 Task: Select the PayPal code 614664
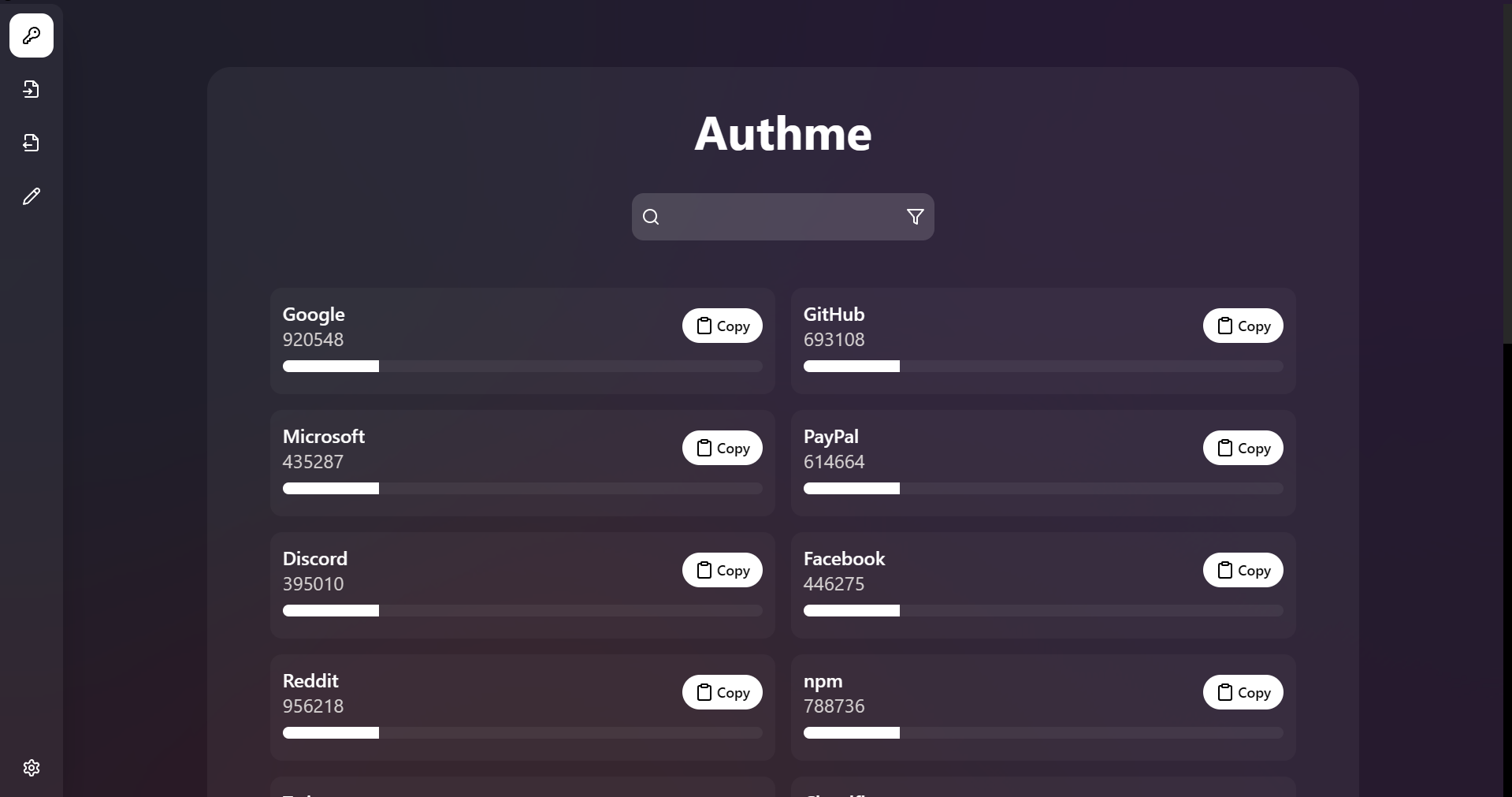(834, 462)
